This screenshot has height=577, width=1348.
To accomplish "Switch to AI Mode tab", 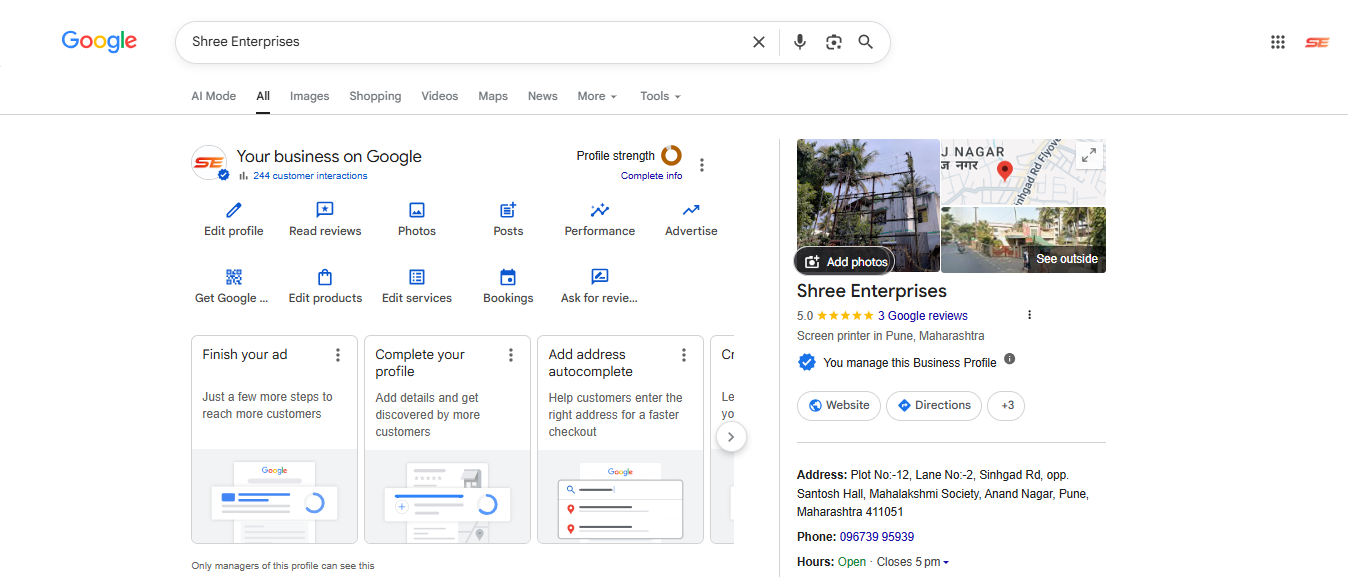I will pos(214,96).
